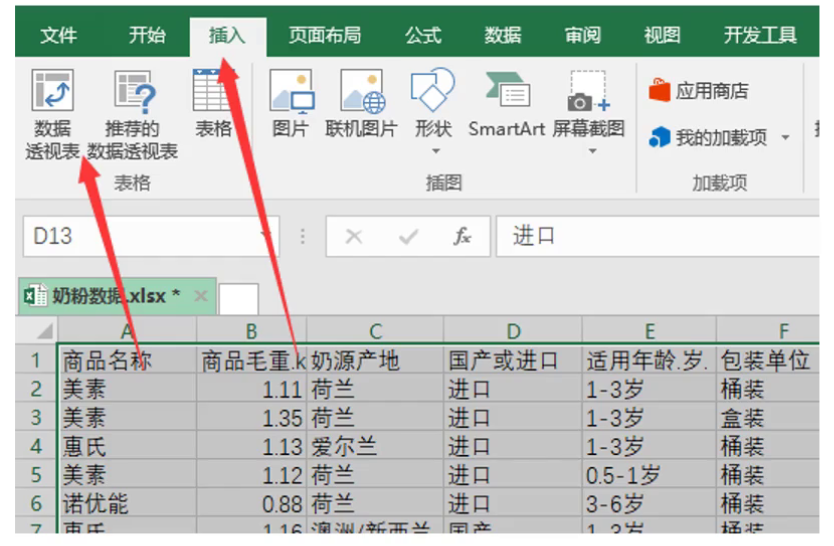Insert a SmartArt graphic
The image size is (834, 546).
pos(506,104)
